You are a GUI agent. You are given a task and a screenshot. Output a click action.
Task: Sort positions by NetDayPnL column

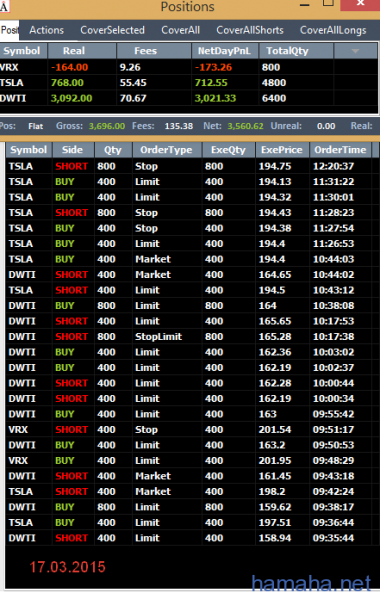[225, 51]
